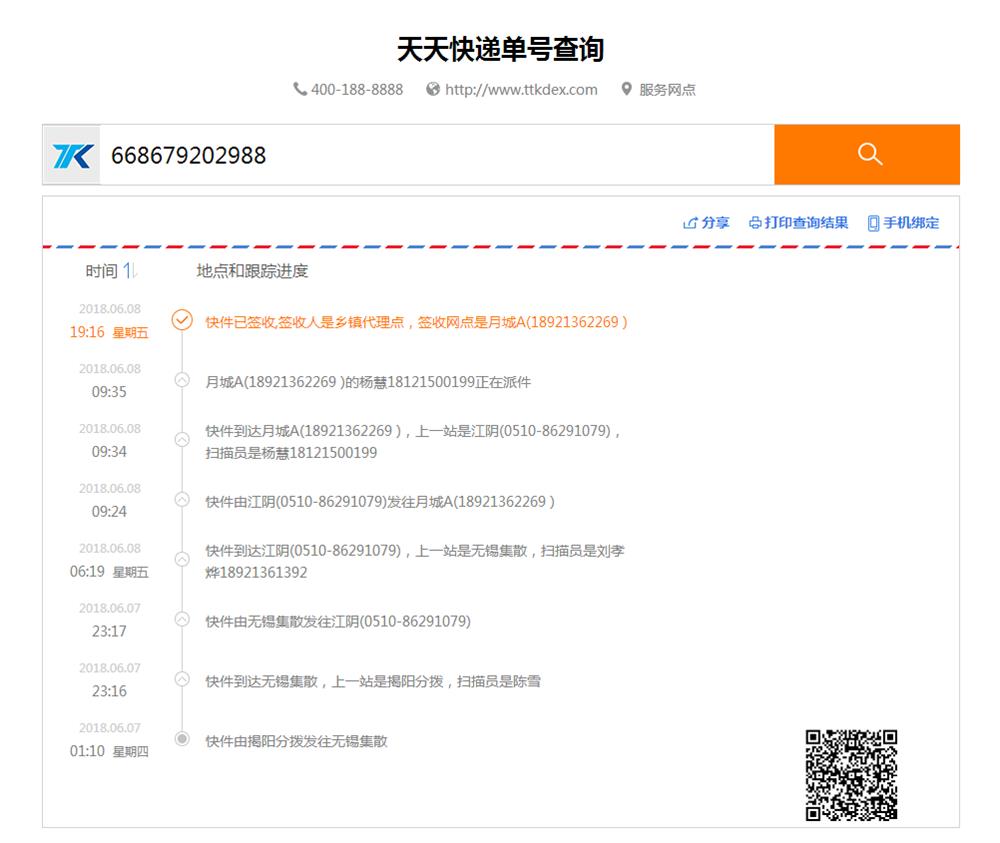The image size is (1000, 843).
Task: Click the 地点和跟踪进度 column header
Action: 252,271
